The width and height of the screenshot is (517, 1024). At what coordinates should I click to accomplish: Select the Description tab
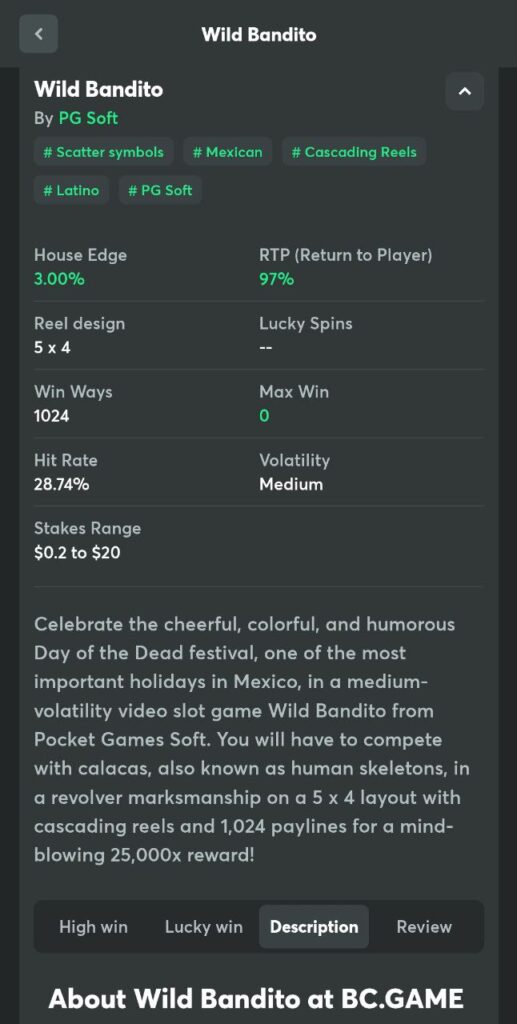pos(314,927)
